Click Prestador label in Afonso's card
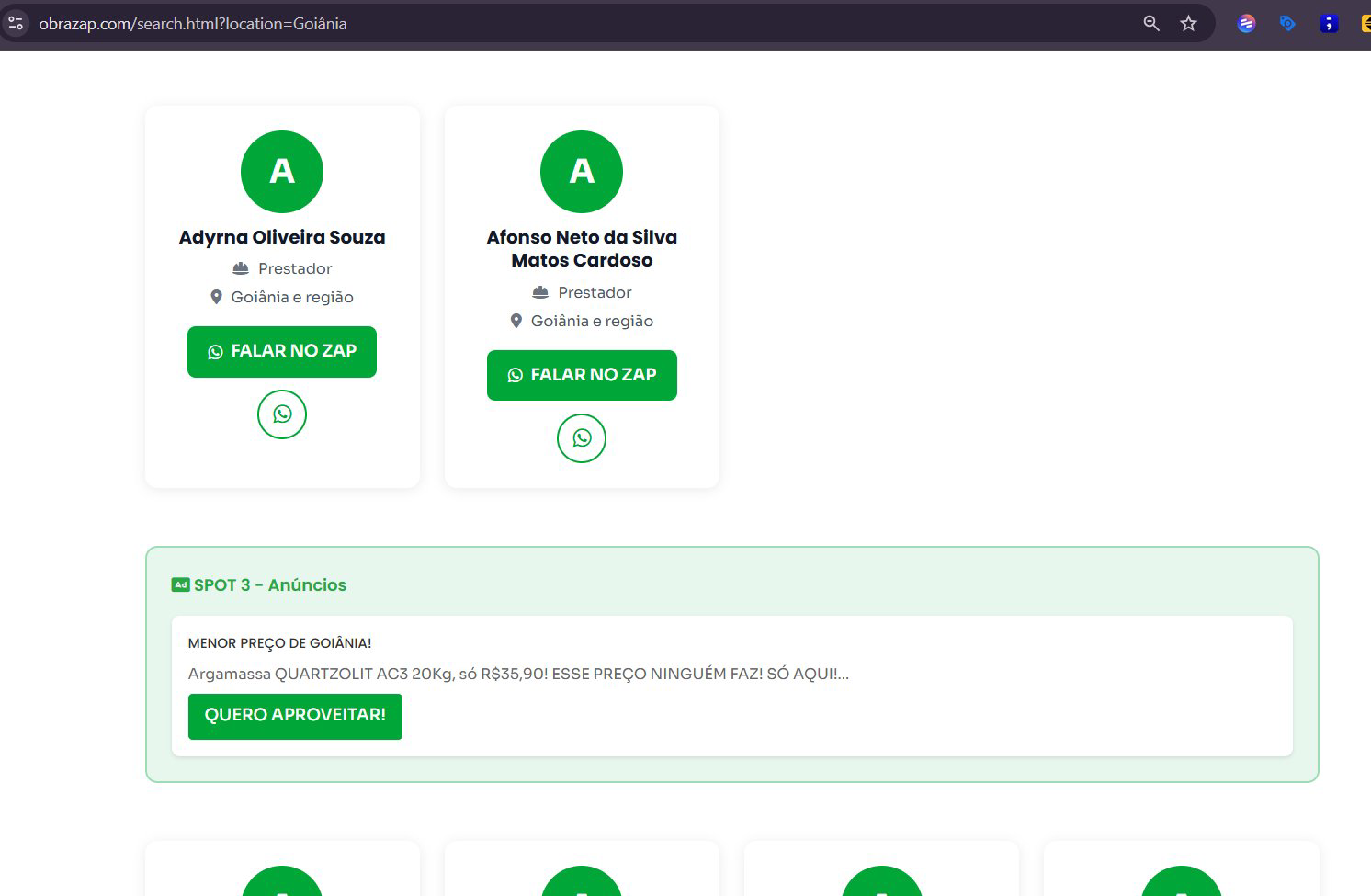The image size is (1371, 896). tap(595, 292)
